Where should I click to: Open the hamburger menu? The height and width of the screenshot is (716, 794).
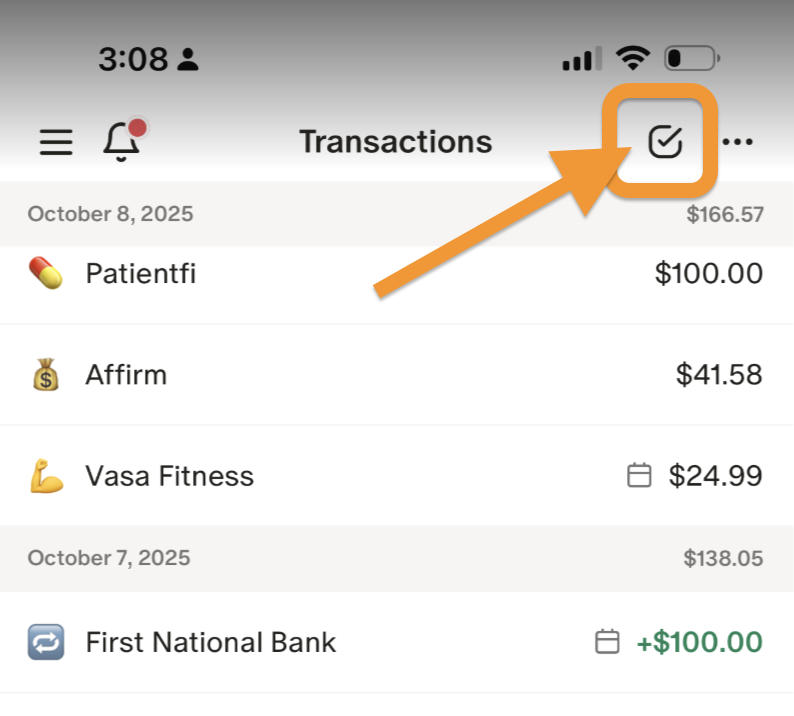[56, 143]
